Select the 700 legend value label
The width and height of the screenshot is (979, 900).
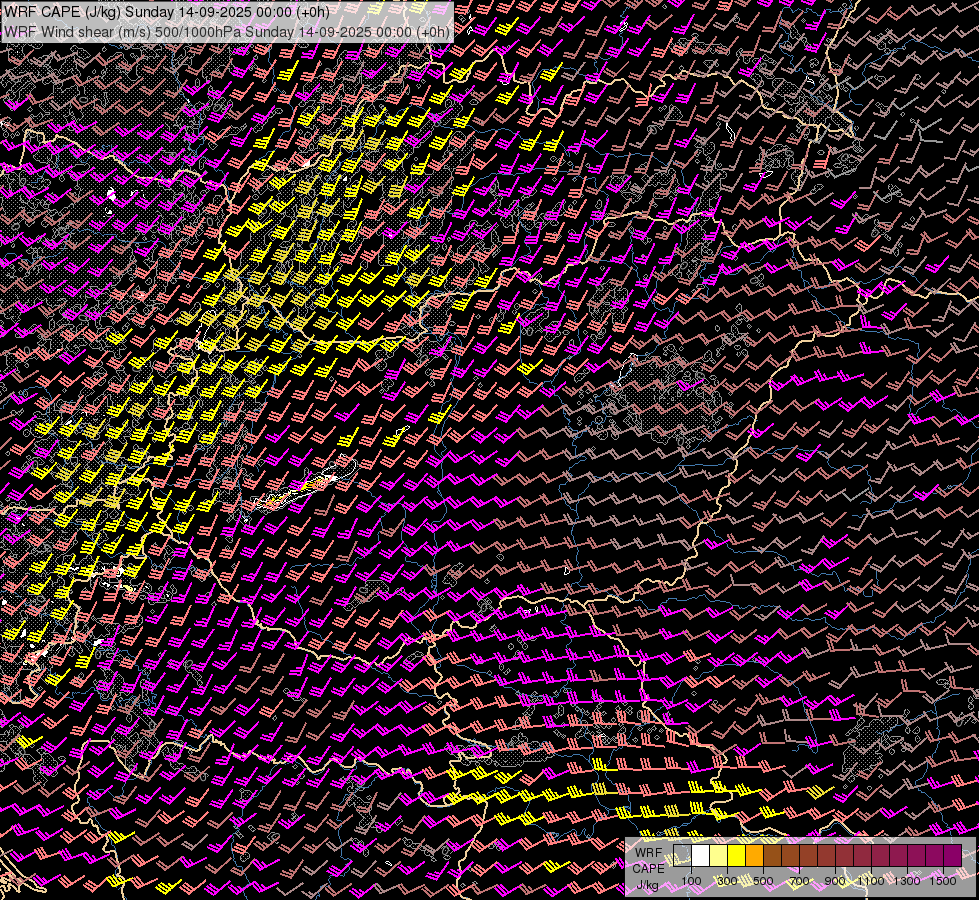(799, 881)
